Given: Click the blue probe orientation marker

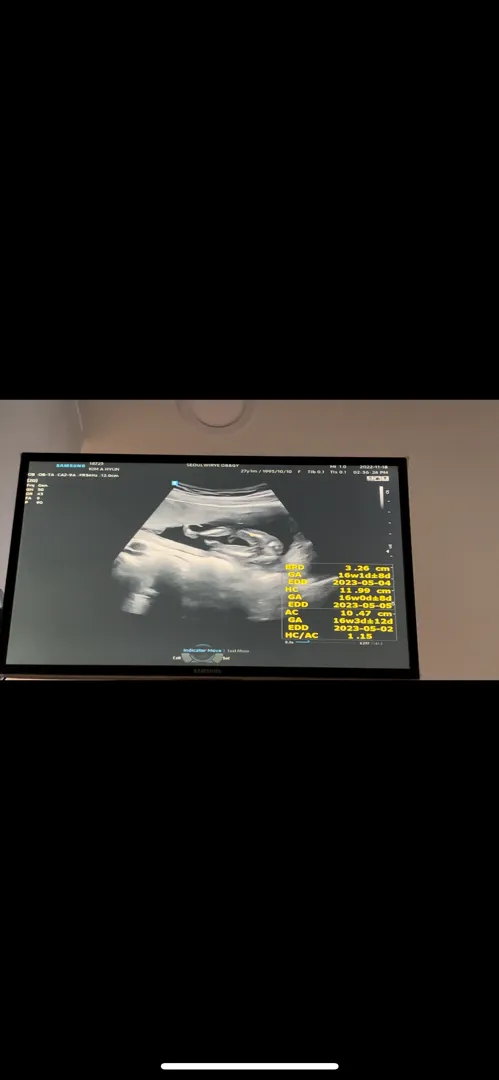Looking at the screenshot, I should coord(175,484).
